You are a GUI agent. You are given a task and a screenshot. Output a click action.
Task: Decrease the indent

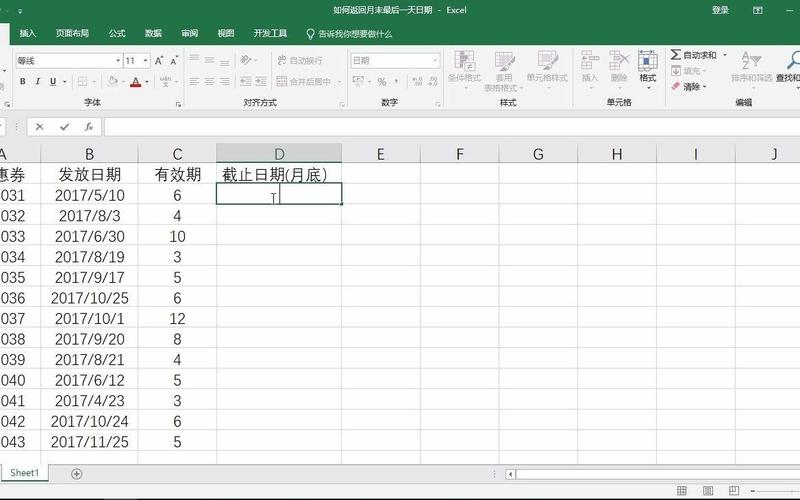click(246, 82)
